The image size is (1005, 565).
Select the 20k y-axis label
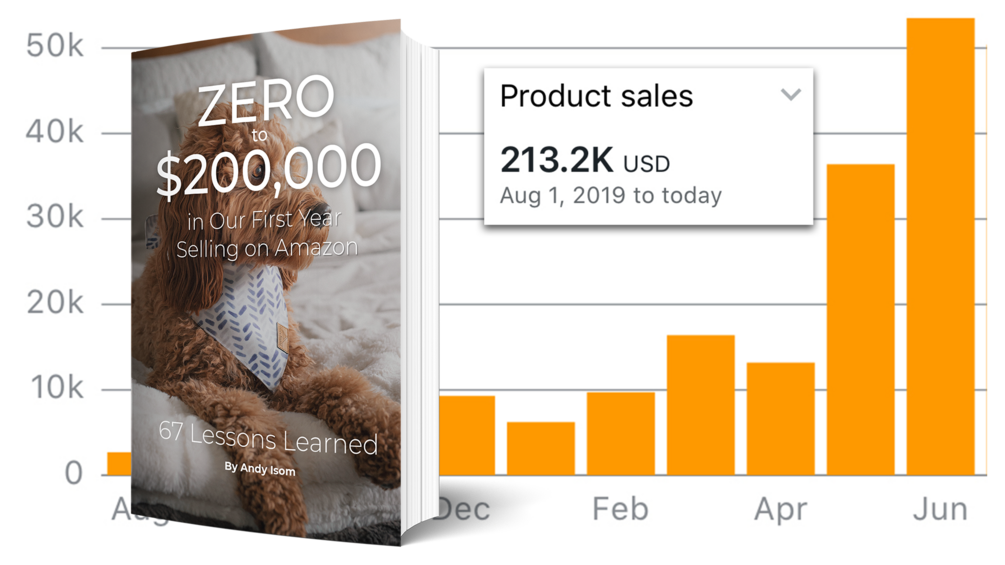tap(55, 305)
